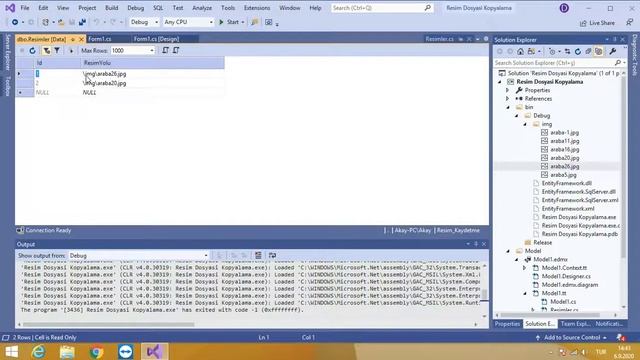Click the Collapse All icon in Solution Explorer

(x=588, y=51)
